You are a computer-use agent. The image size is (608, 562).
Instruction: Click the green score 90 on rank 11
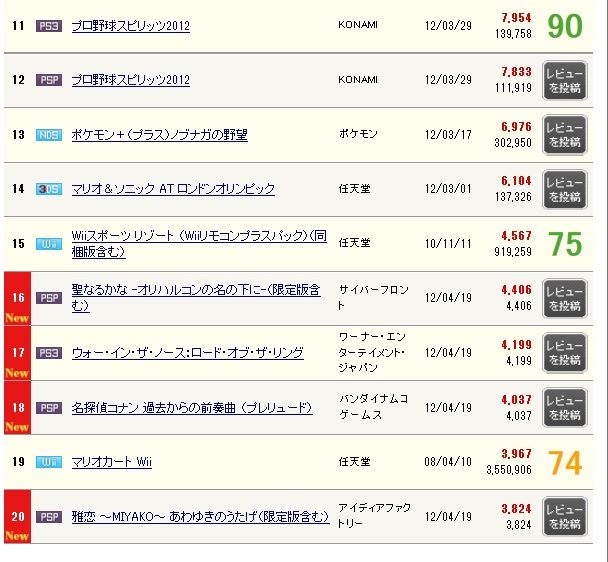[564, 26]
